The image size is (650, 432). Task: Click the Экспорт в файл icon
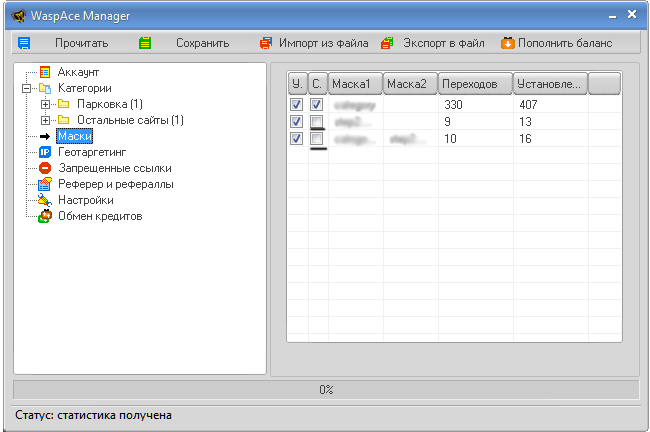[387, 43]
